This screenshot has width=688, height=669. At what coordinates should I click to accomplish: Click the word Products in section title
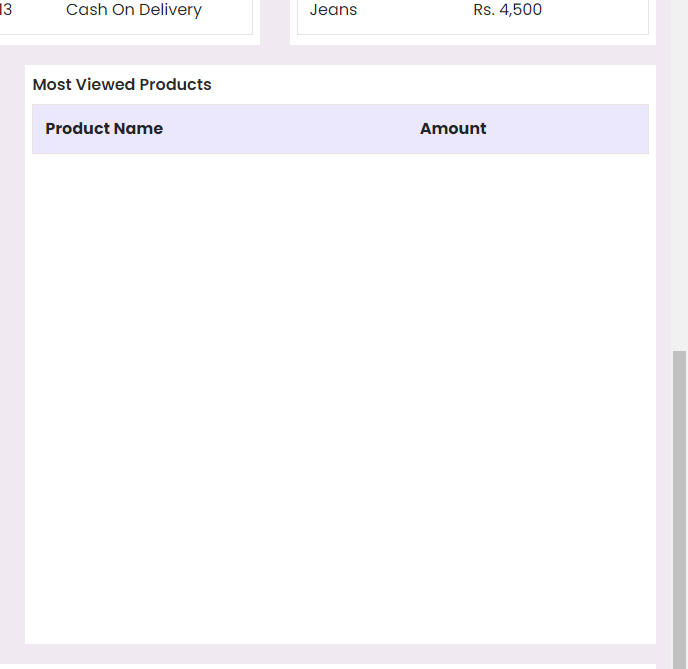176,84
